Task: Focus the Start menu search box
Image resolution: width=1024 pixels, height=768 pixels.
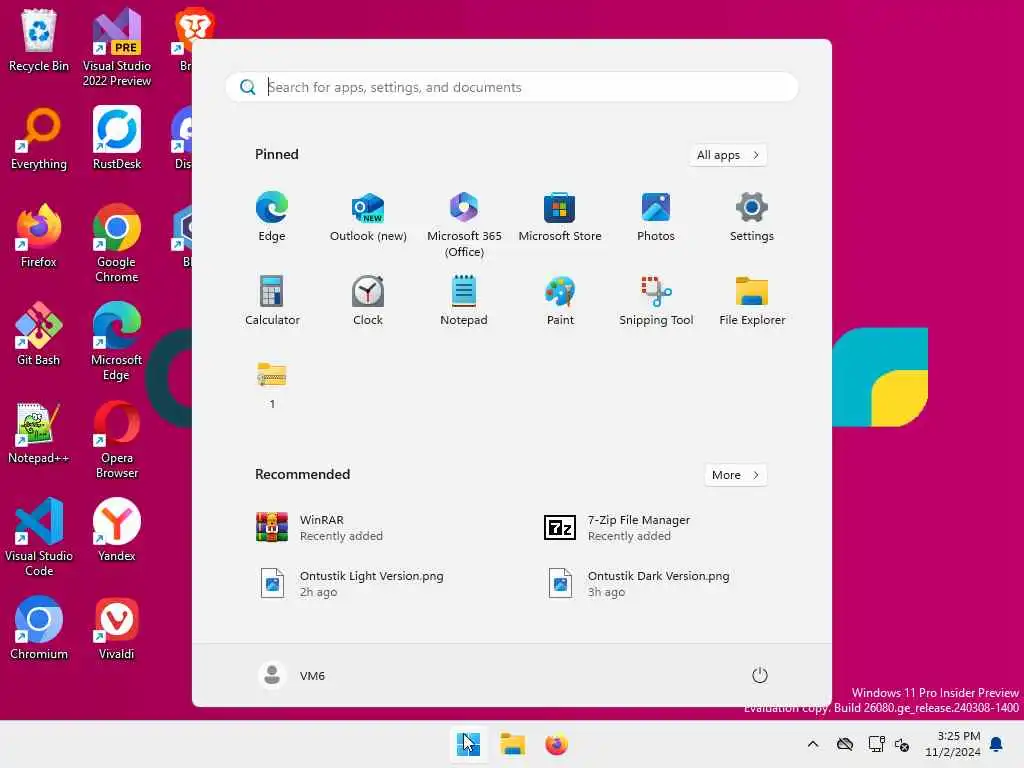Action: tap(512, 87)
